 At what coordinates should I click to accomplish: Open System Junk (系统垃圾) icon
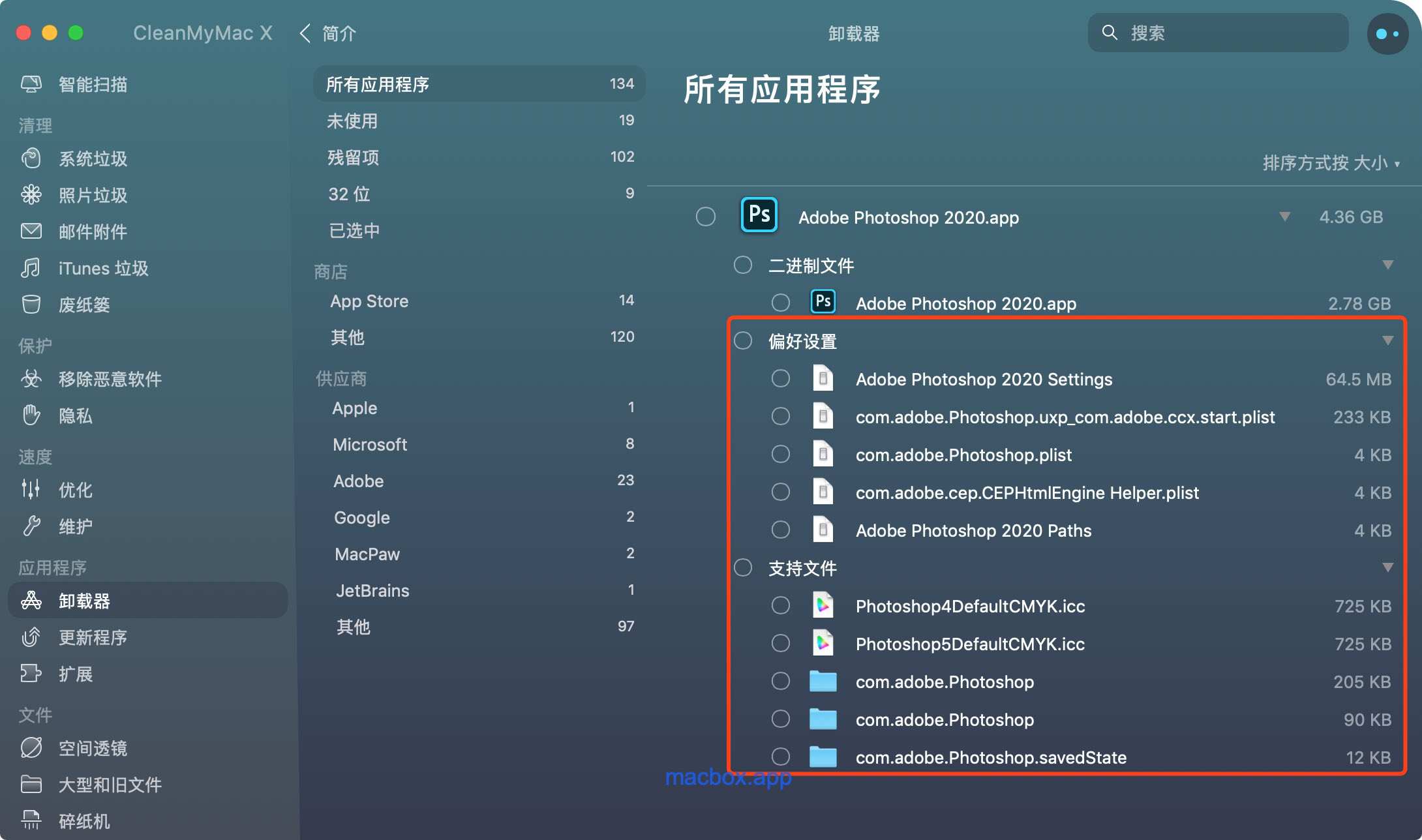pyautogui.click(x=31, y=158)
